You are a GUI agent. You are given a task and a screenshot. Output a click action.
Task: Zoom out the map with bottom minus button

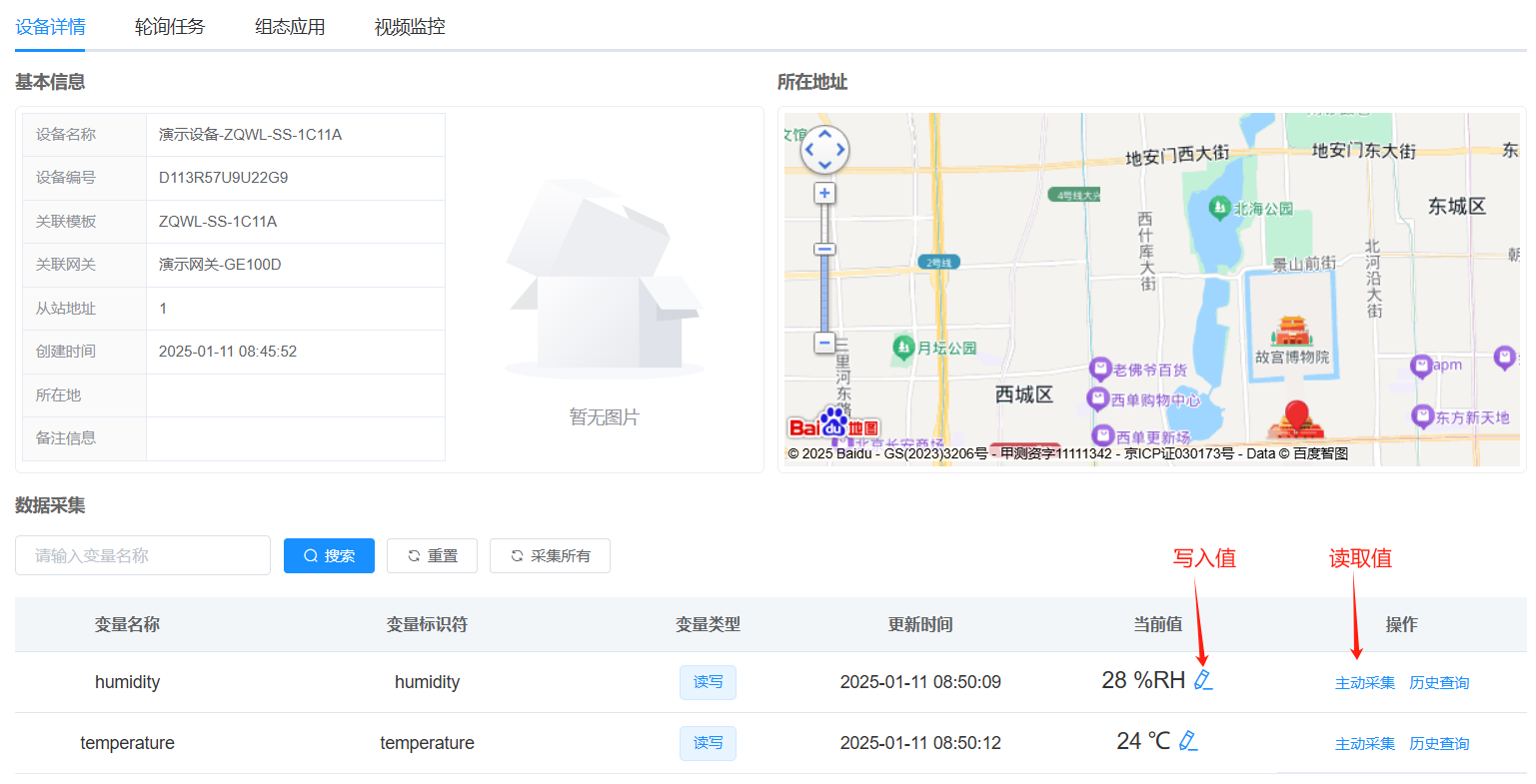click(824, 343)
